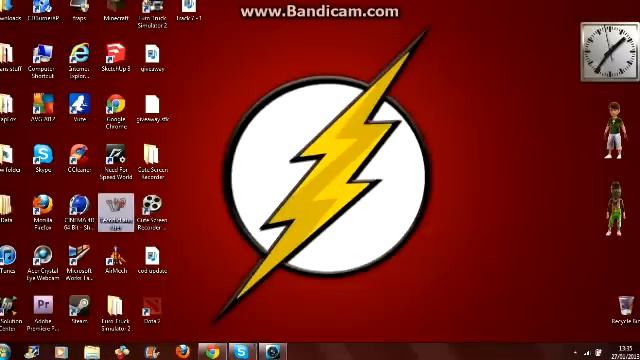Open Windows Explorer folder in the taskbar
Image resolution: width=640 pixels, height=360 pixels.
click(x=92, y=352)
